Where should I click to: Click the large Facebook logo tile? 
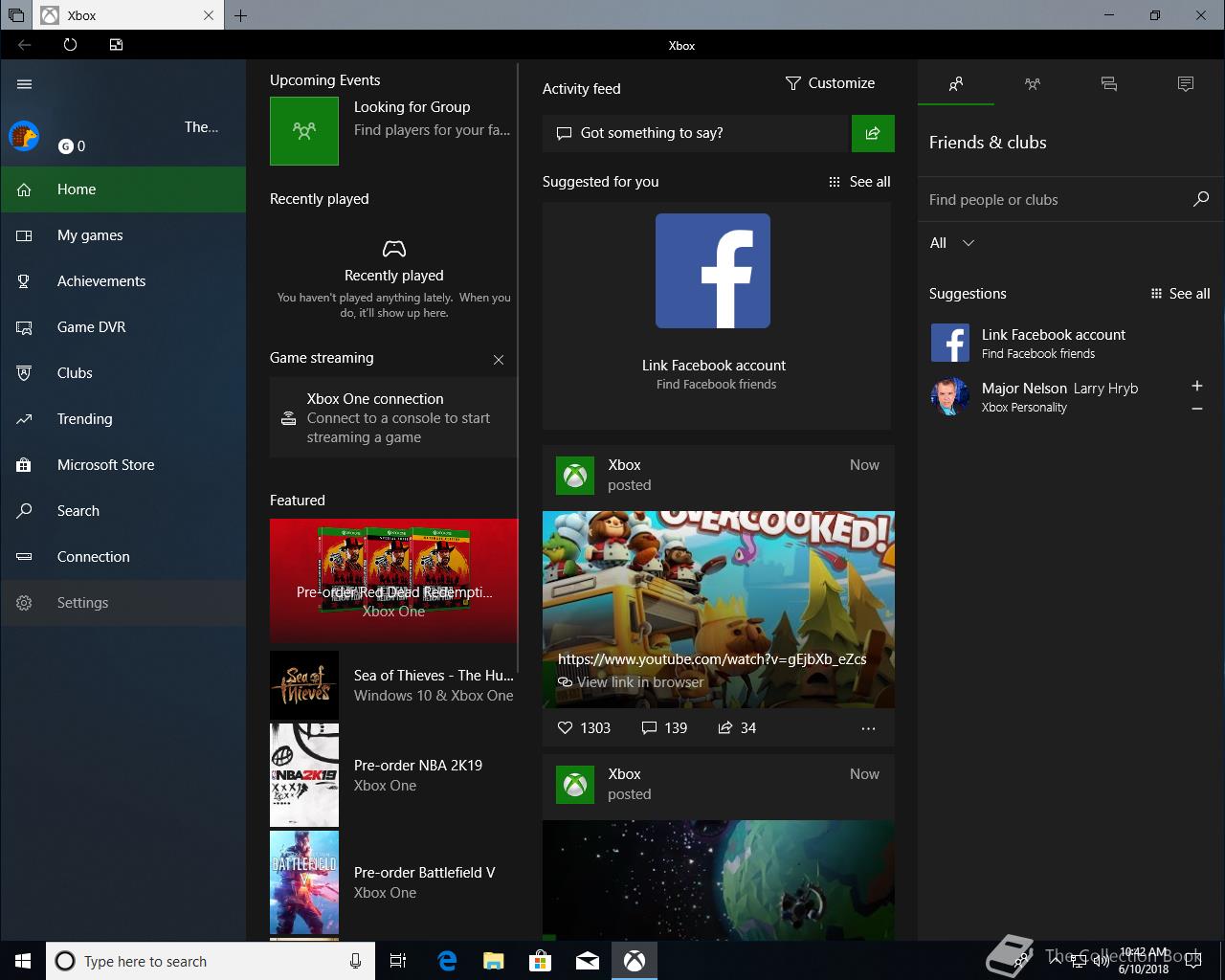tap(713, 271)
